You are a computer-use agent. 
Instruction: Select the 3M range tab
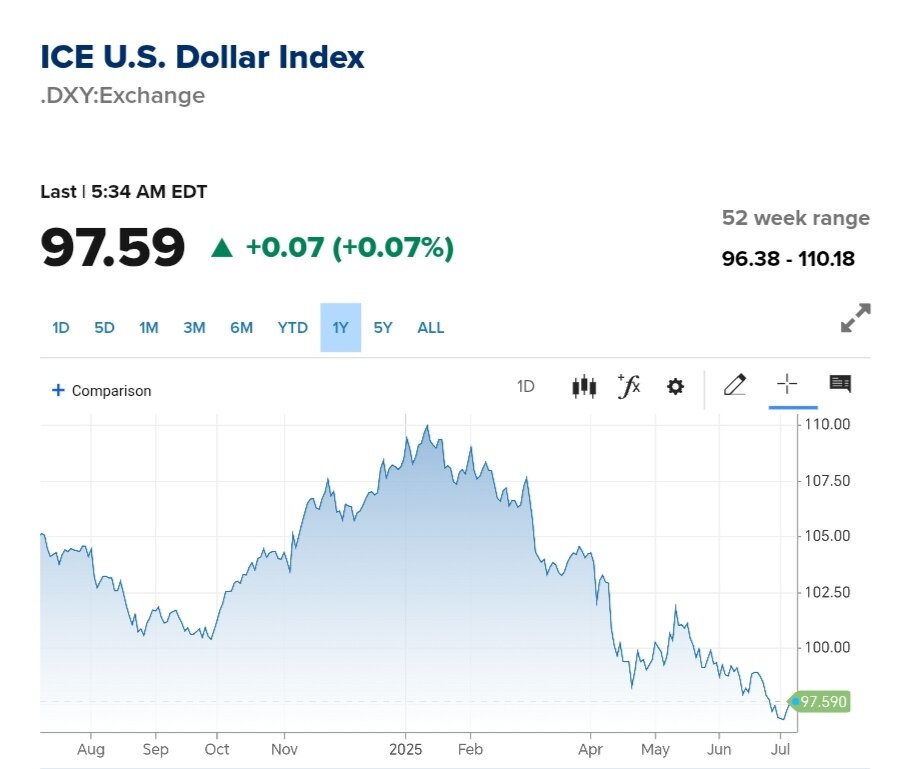point(194,328)
